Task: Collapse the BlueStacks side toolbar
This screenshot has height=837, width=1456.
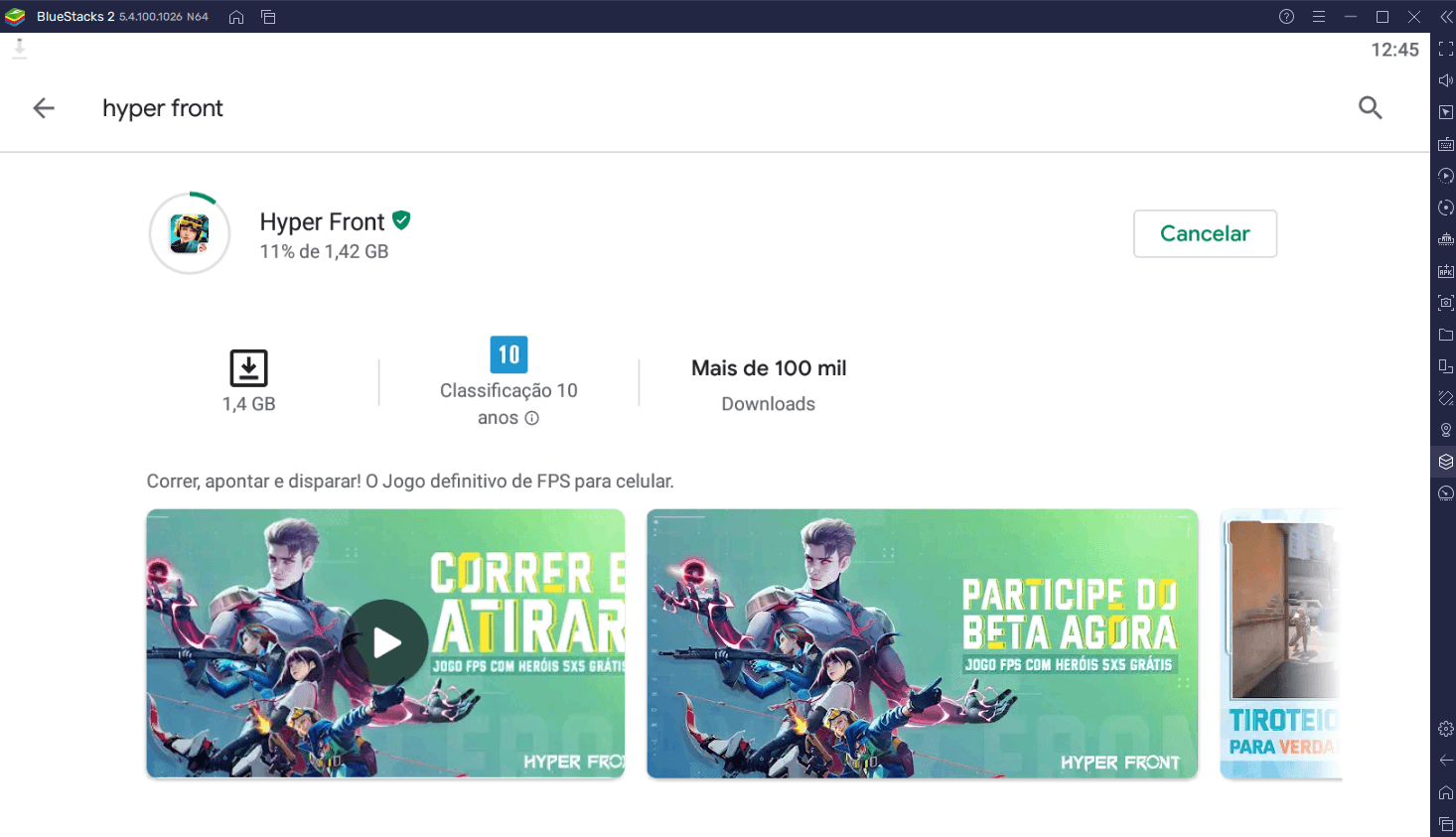Action: (1446, 17)
